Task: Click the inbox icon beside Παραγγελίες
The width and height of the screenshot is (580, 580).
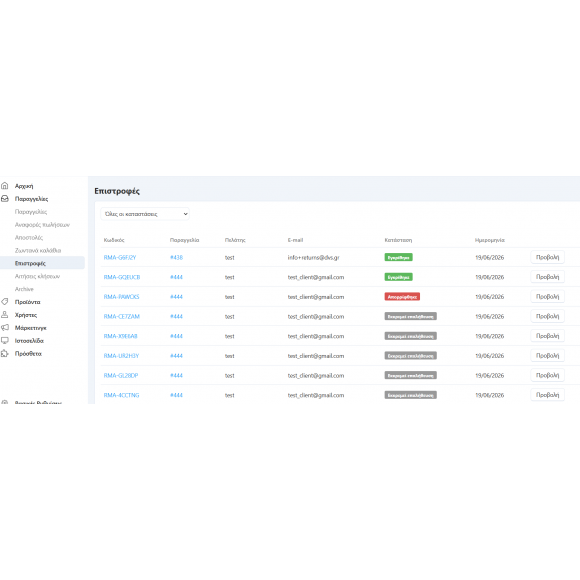Action: point(5,199)
